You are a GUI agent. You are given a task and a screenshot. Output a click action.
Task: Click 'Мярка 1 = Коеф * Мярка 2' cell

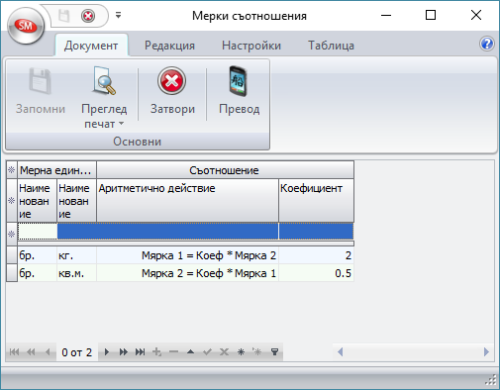point(188,255)
